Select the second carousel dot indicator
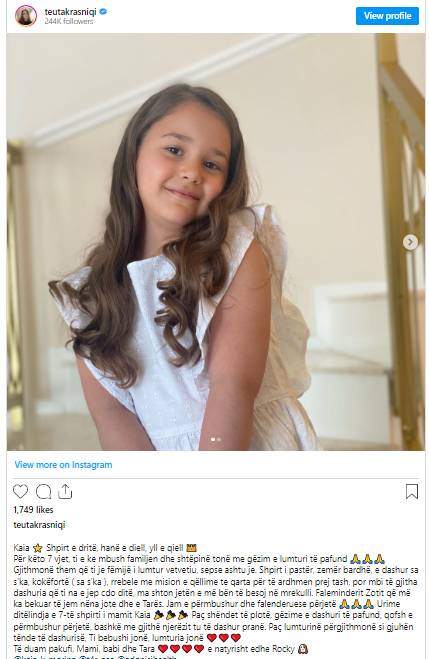The height and width of the screenshot is (659, 429). click(219, 439)
